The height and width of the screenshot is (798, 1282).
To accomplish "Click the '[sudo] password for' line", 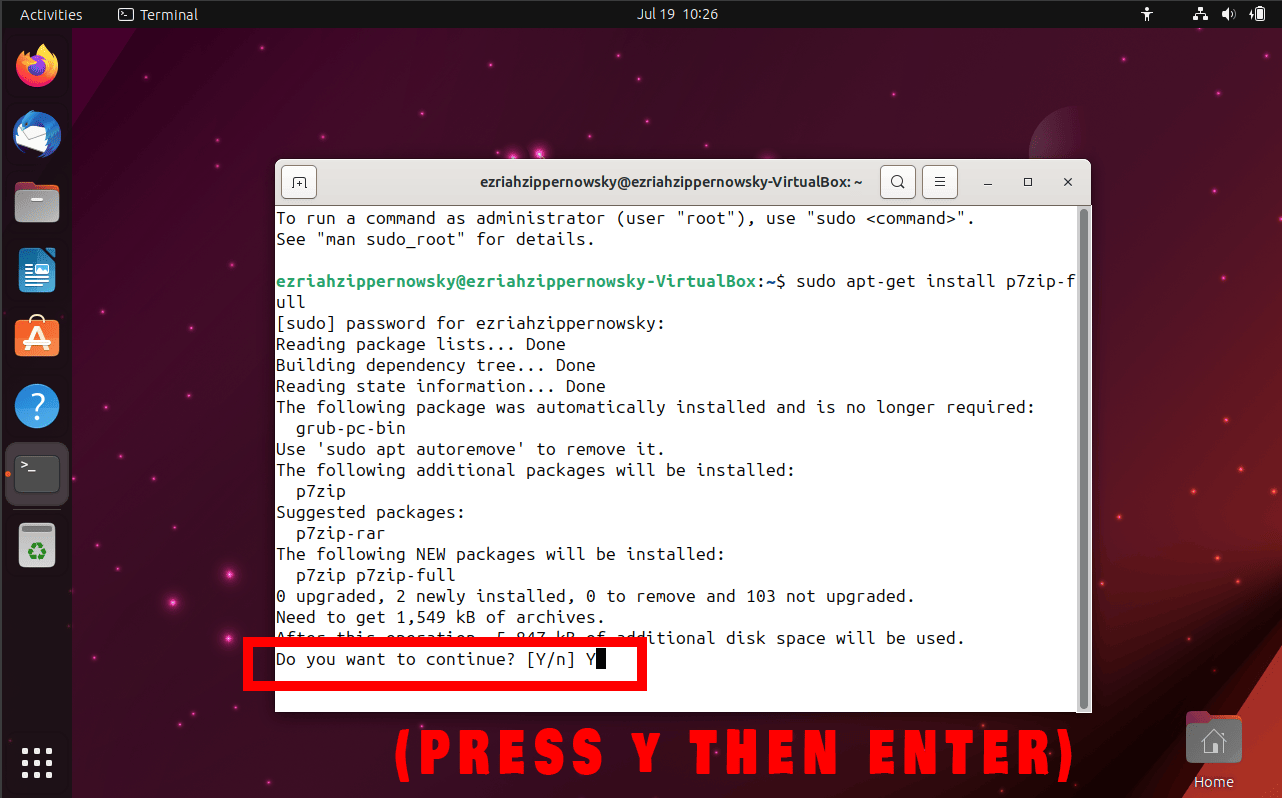I will pyautogui.click(x=470, y=323).
